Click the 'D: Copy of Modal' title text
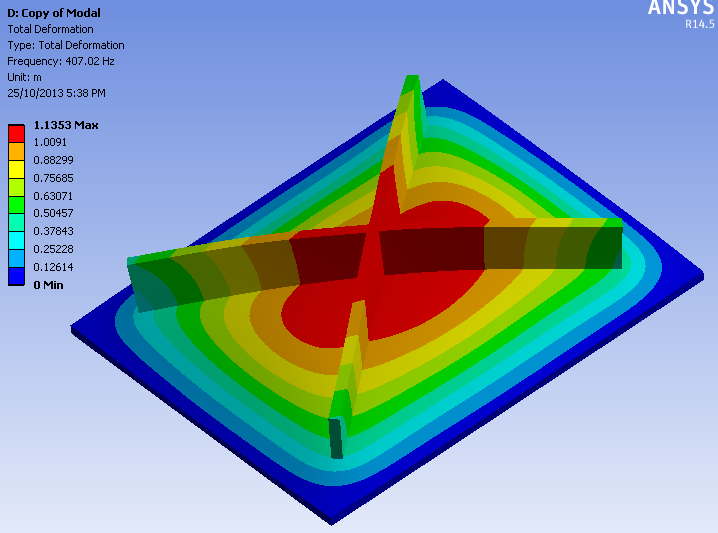Image resolution: width=718 pixels, height=533 pixels. [x=53, y=13]
